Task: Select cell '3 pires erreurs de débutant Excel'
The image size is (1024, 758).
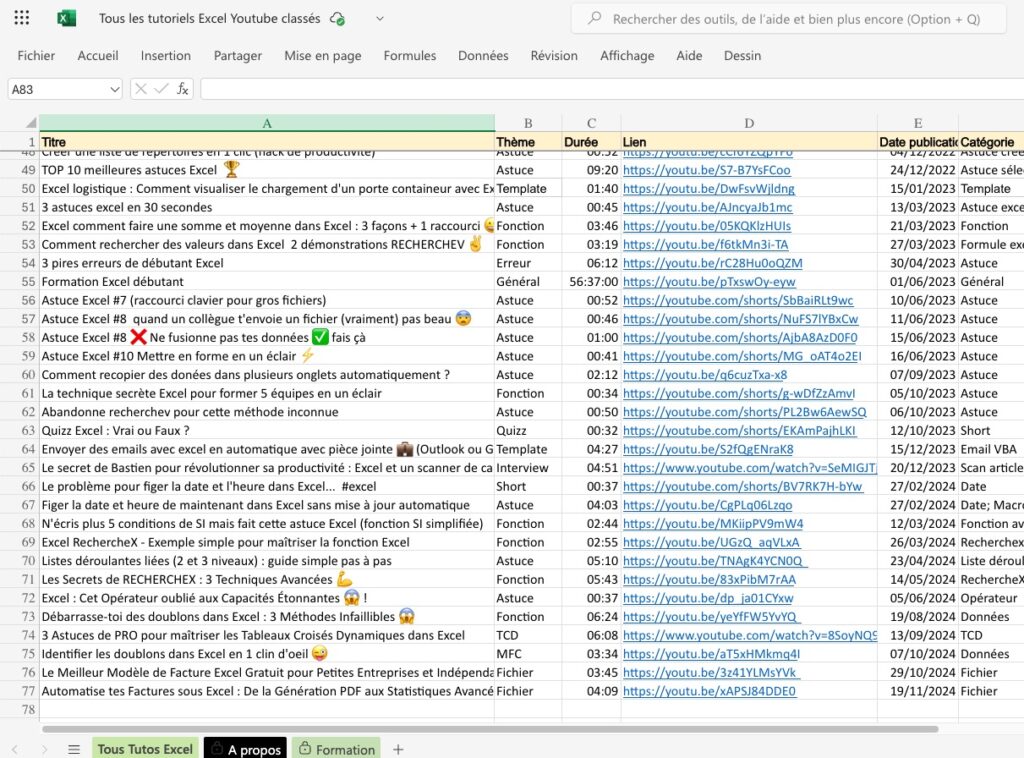Action: tap(266, 263)
